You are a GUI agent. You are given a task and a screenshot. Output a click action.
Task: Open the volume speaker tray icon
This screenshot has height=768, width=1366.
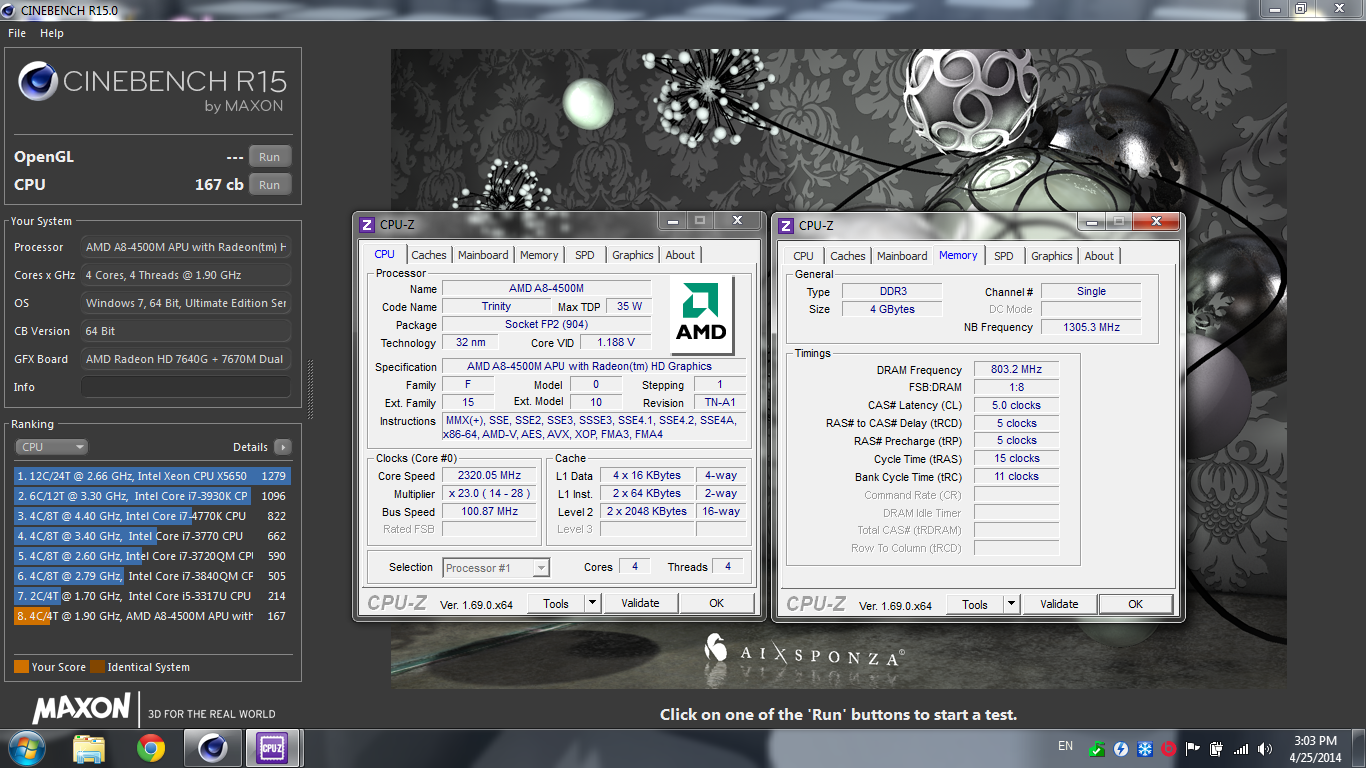pos(1265,748)
